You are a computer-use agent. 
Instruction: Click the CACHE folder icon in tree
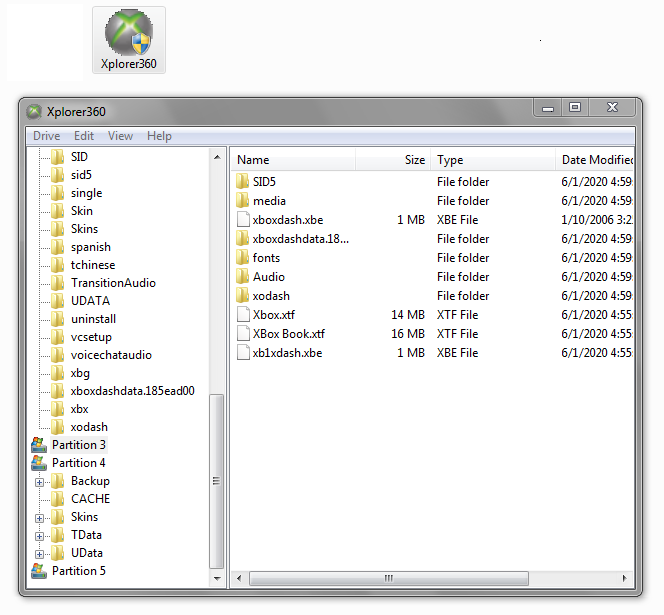[58, 499]
